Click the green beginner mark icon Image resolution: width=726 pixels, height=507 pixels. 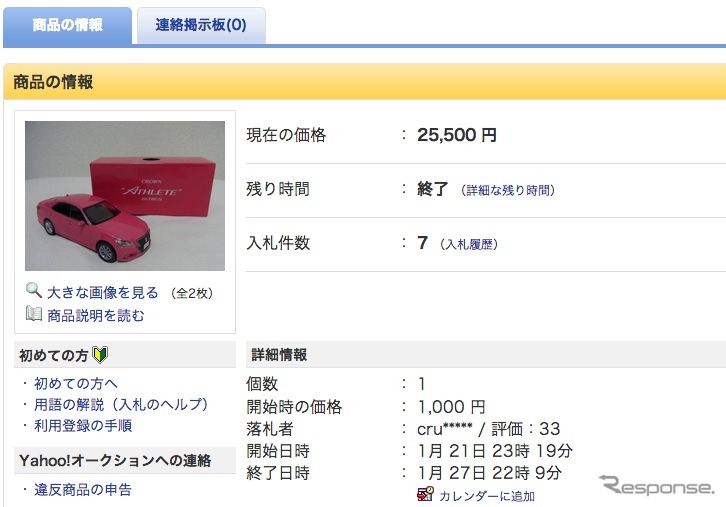(100, 355)
